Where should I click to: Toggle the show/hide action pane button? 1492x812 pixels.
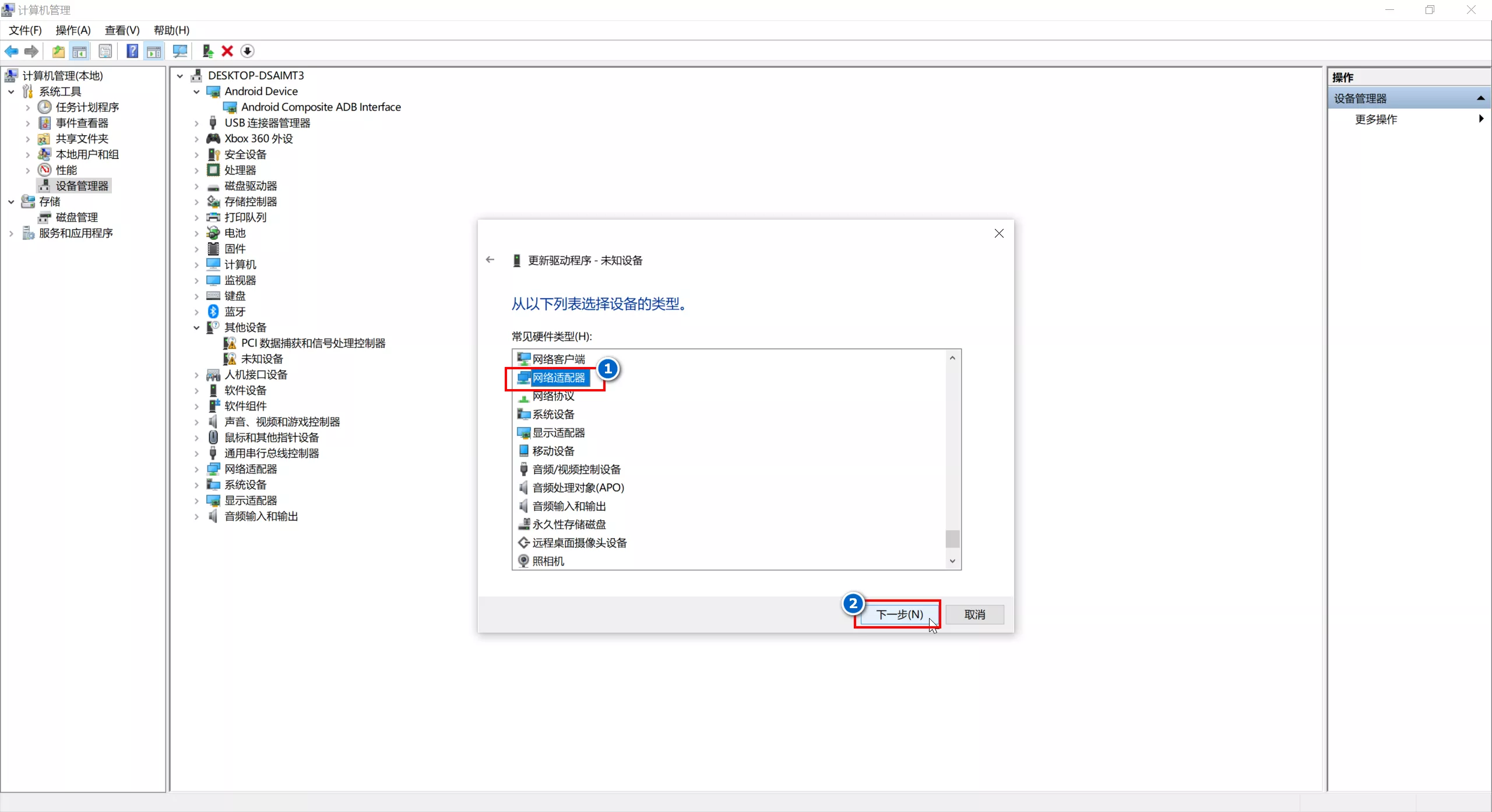click(154, 51)
